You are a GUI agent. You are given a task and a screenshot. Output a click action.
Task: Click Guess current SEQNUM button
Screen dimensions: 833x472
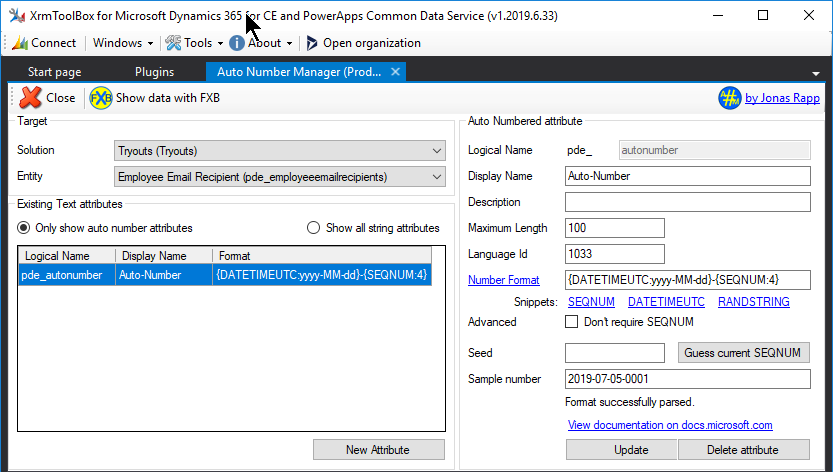(x=744, y=353)
